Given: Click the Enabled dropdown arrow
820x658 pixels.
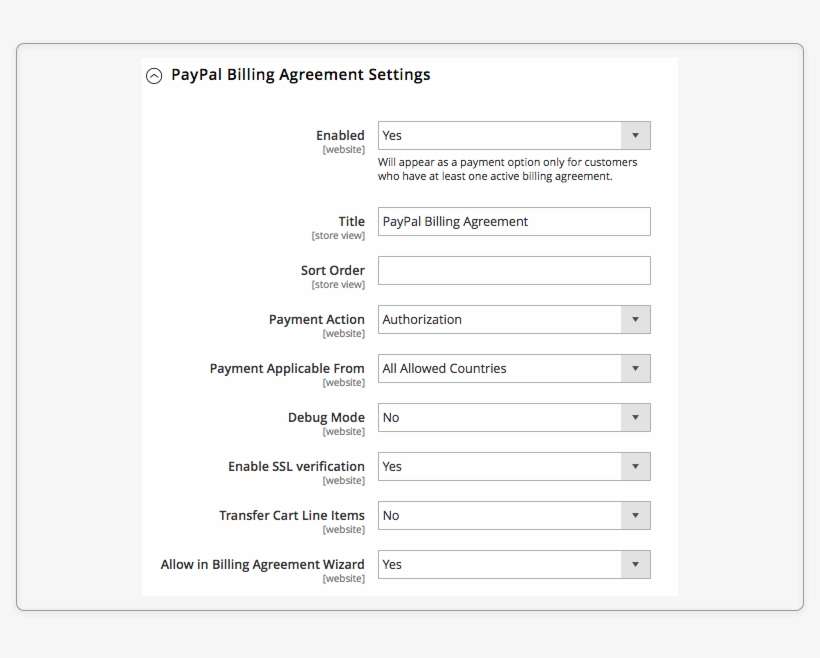Looking at the screenshot, I should point(635,136).
